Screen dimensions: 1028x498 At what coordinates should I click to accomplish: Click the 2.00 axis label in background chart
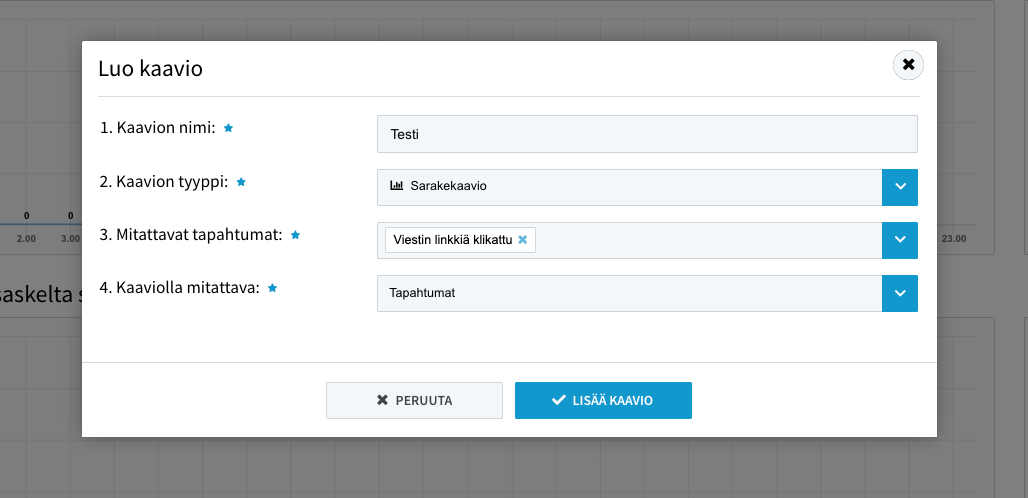(x=26, y=239)
